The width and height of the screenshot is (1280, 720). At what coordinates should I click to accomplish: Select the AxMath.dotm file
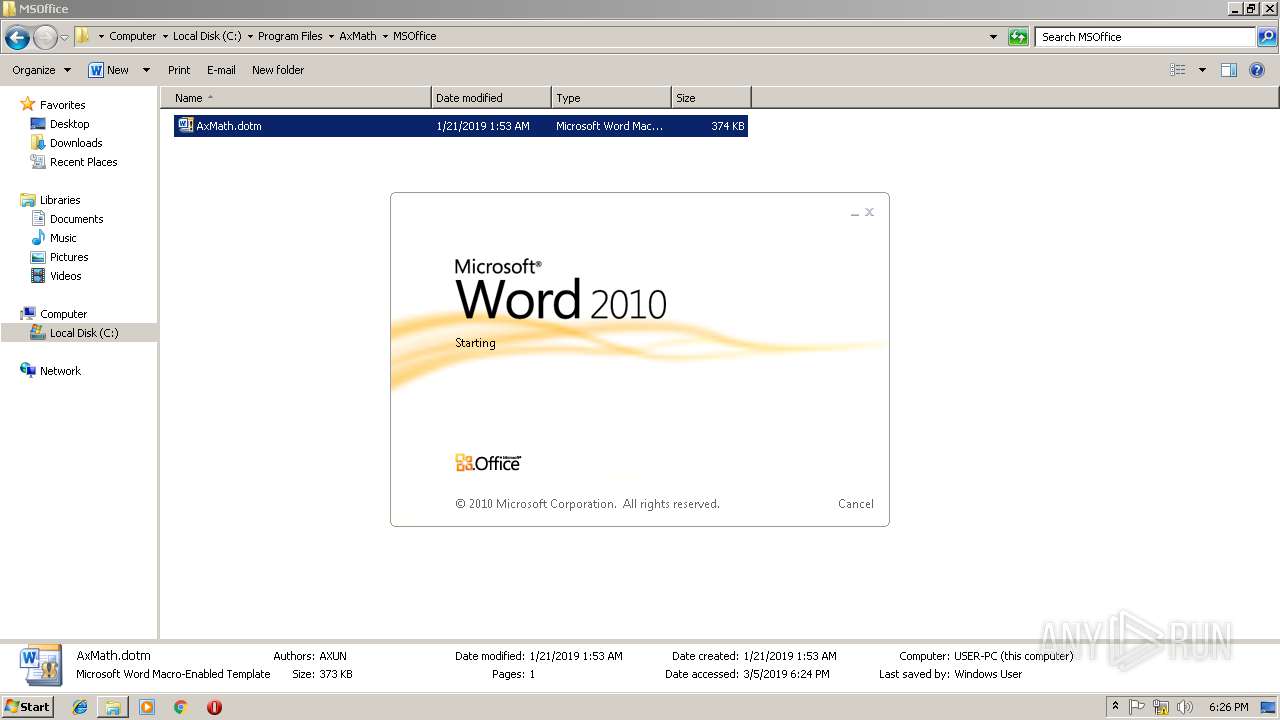(461, 126)
